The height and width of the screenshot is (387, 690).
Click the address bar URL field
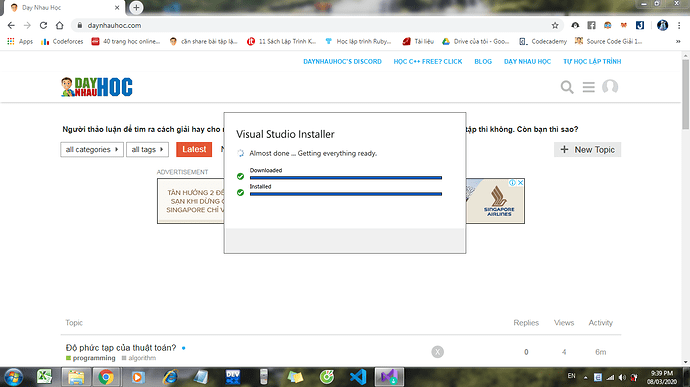[x=308, y=26]
